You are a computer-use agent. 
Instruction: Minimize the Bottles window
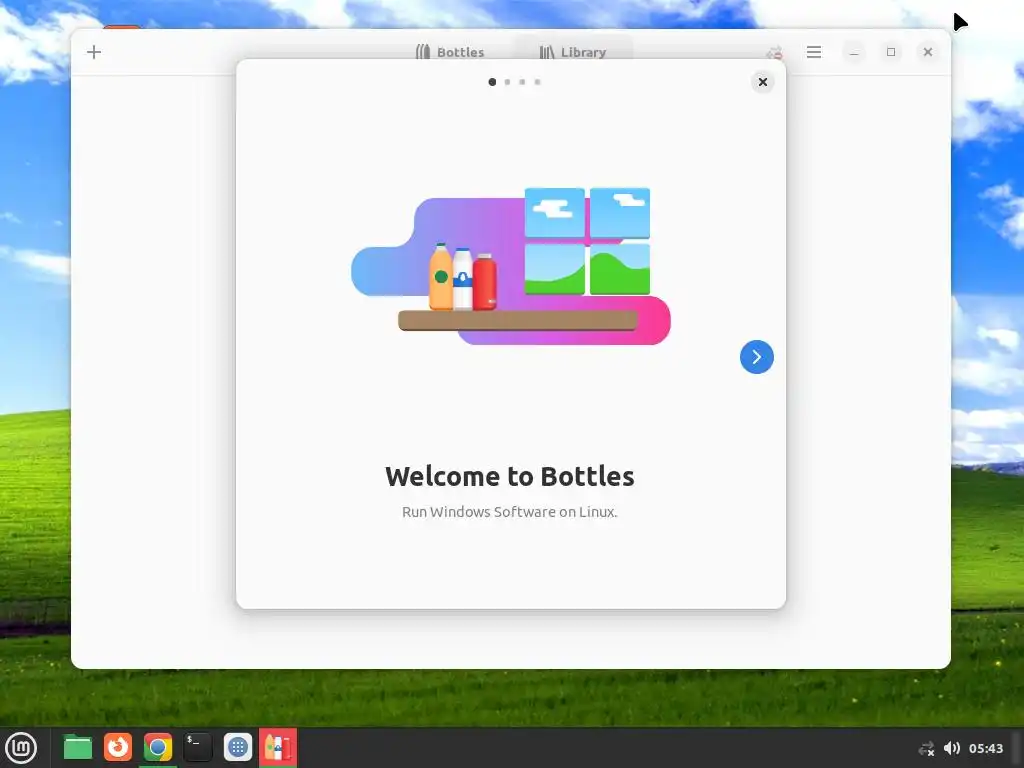pos(854,52)
